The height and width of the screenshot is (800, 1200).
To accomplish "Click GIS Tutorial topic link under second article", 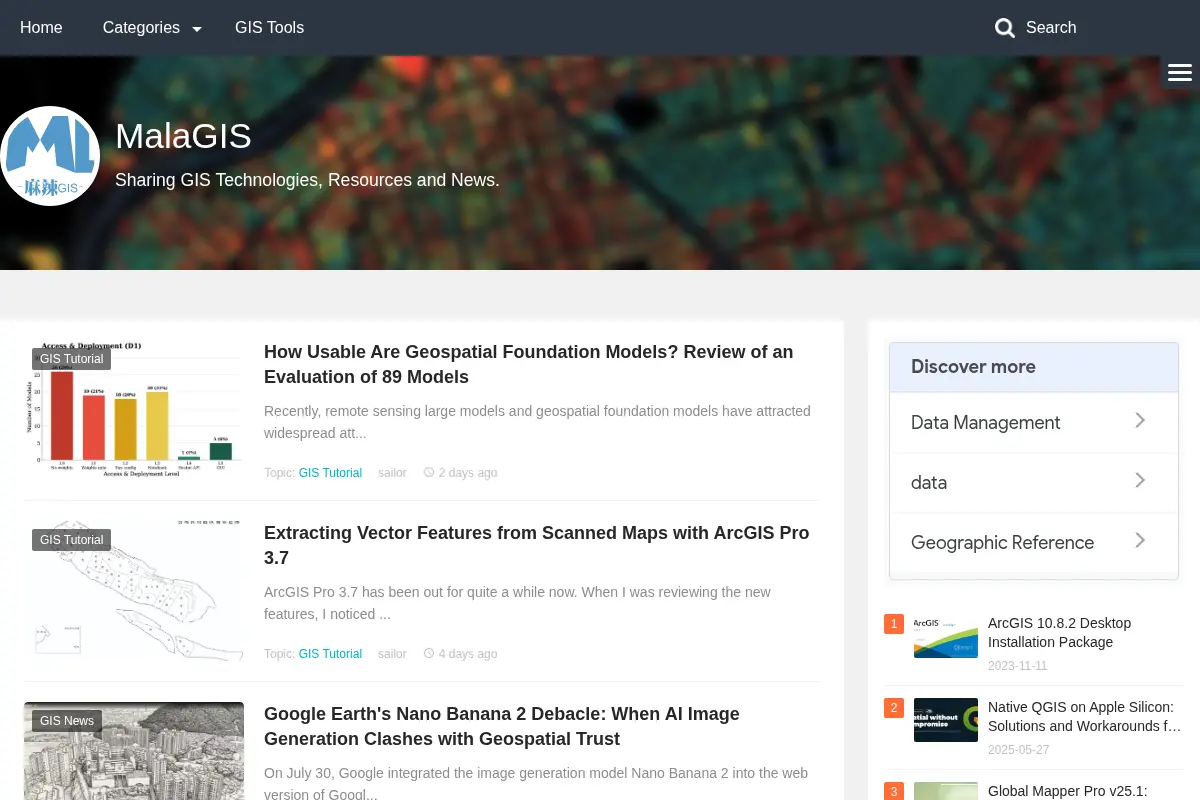I will point(330,653).
